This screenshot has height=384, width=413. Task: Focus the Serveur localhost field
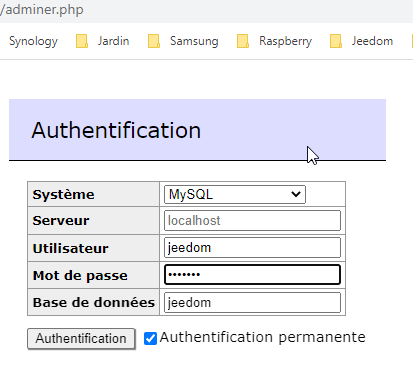(252, 220)
